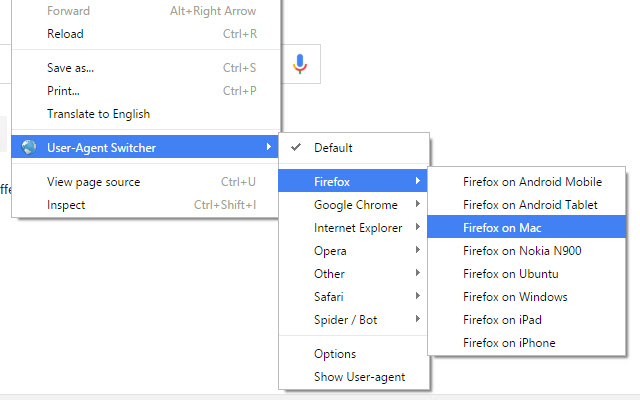Click the voice search microphone icon

pyautogui.click(x=299, y=64)
